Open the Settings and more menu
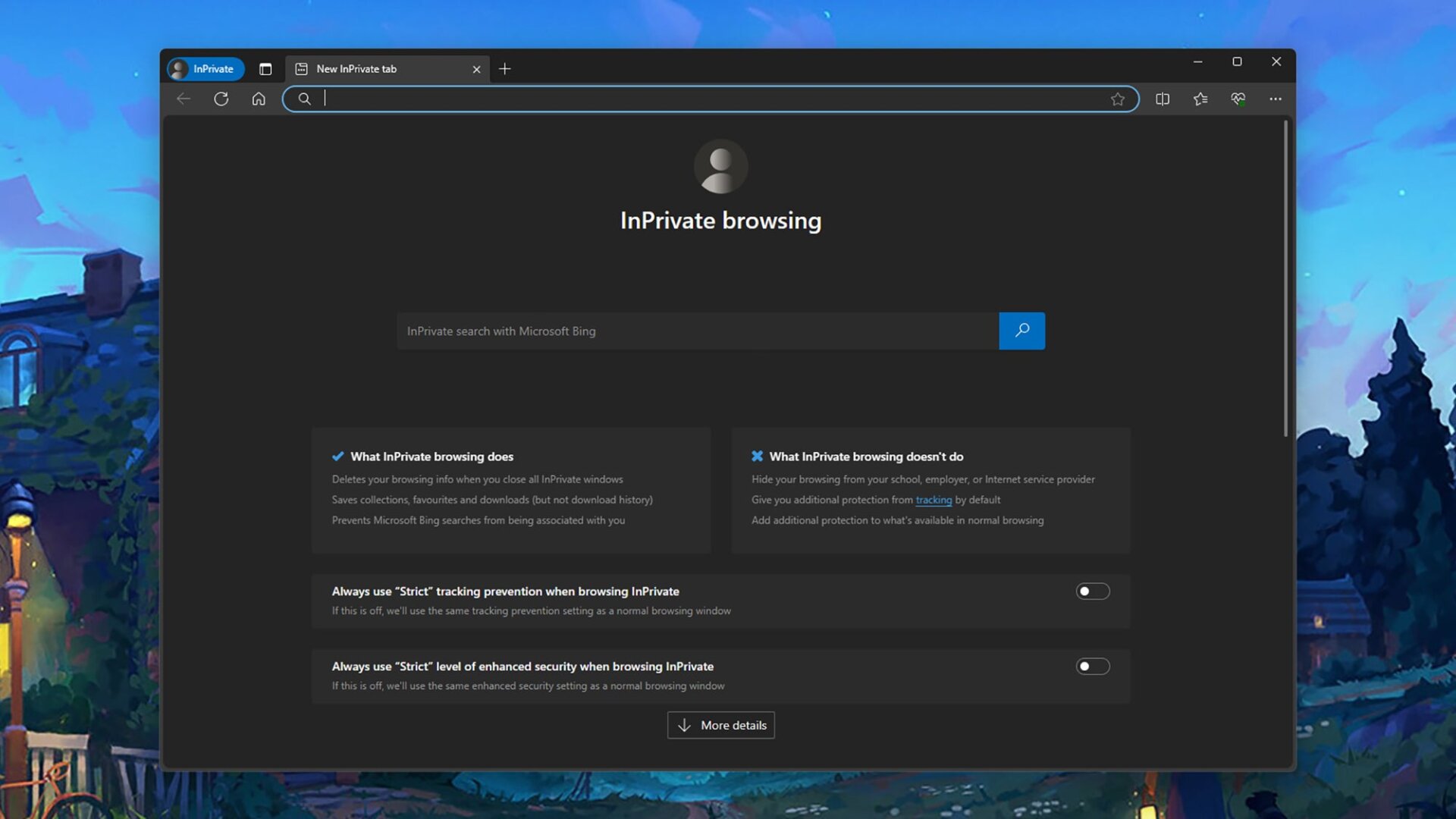This screenshot has width=1456, height=819. click(x=1276, y=99)
